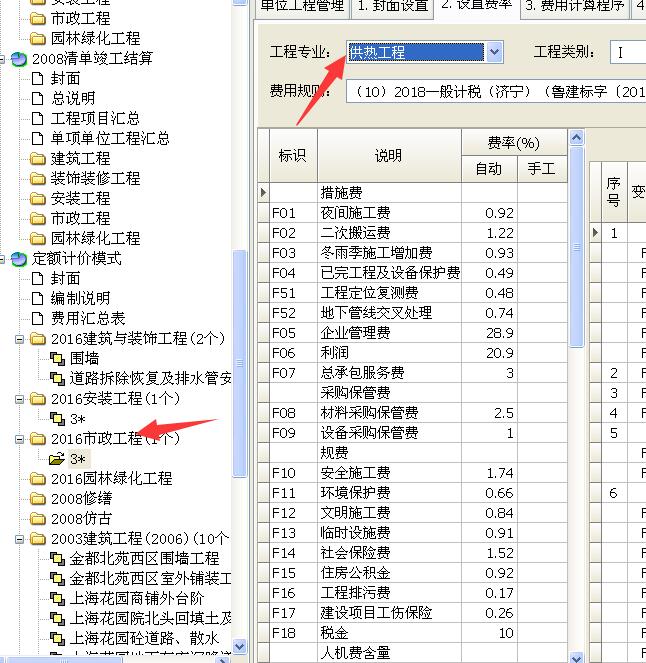Select the 供热工程 combo box field
The width and height of the screenshot is (646, 663).
pos(424,52)
